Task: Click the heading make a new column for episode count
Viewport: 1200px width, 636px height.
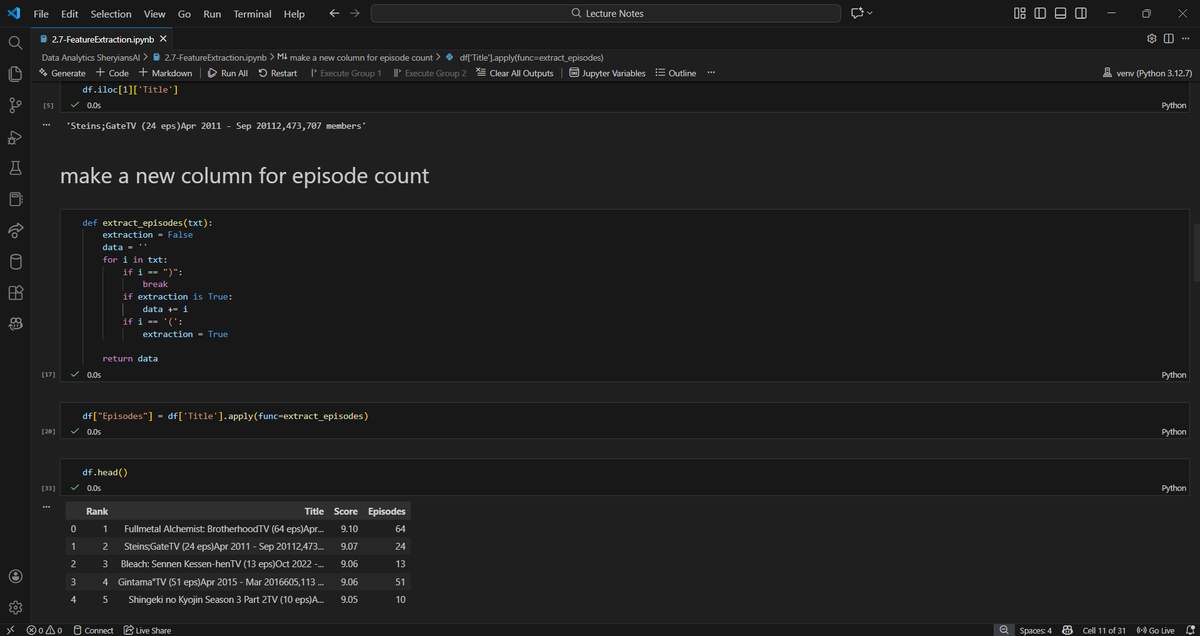Action: pyautogui.click(x=244, y=176)
